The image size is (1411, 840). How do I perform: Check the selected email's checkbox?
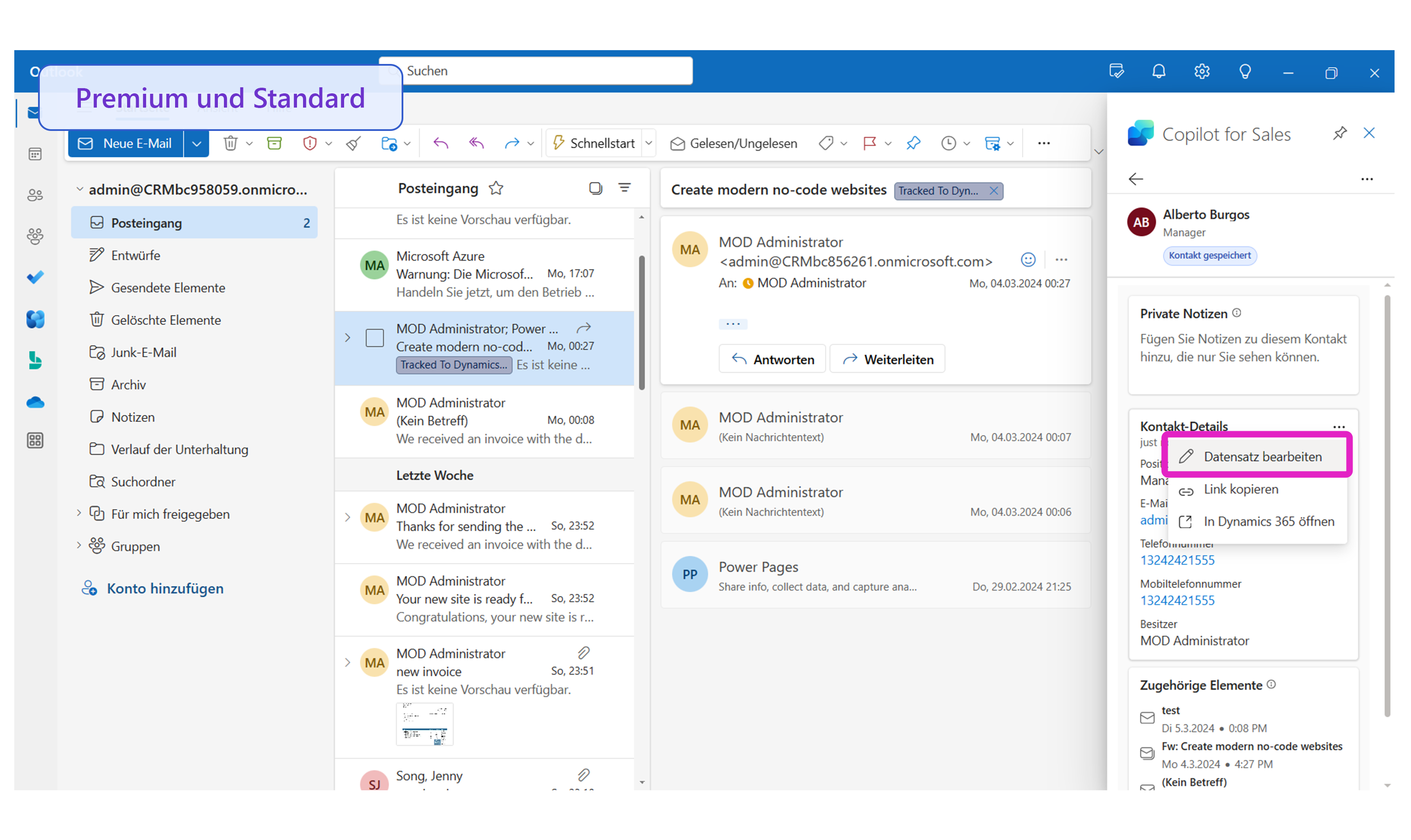[x=374, y=338]
